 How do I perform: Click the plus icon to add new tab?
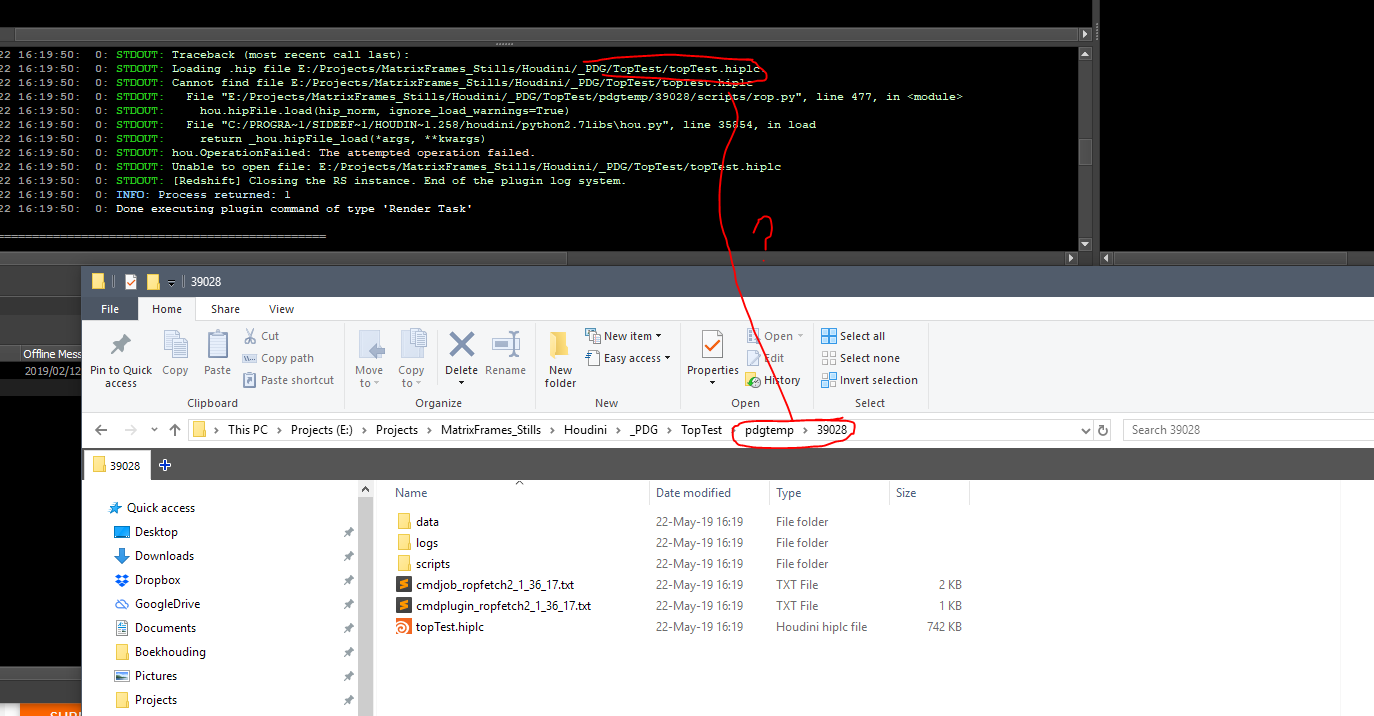[x=165, y=465]
